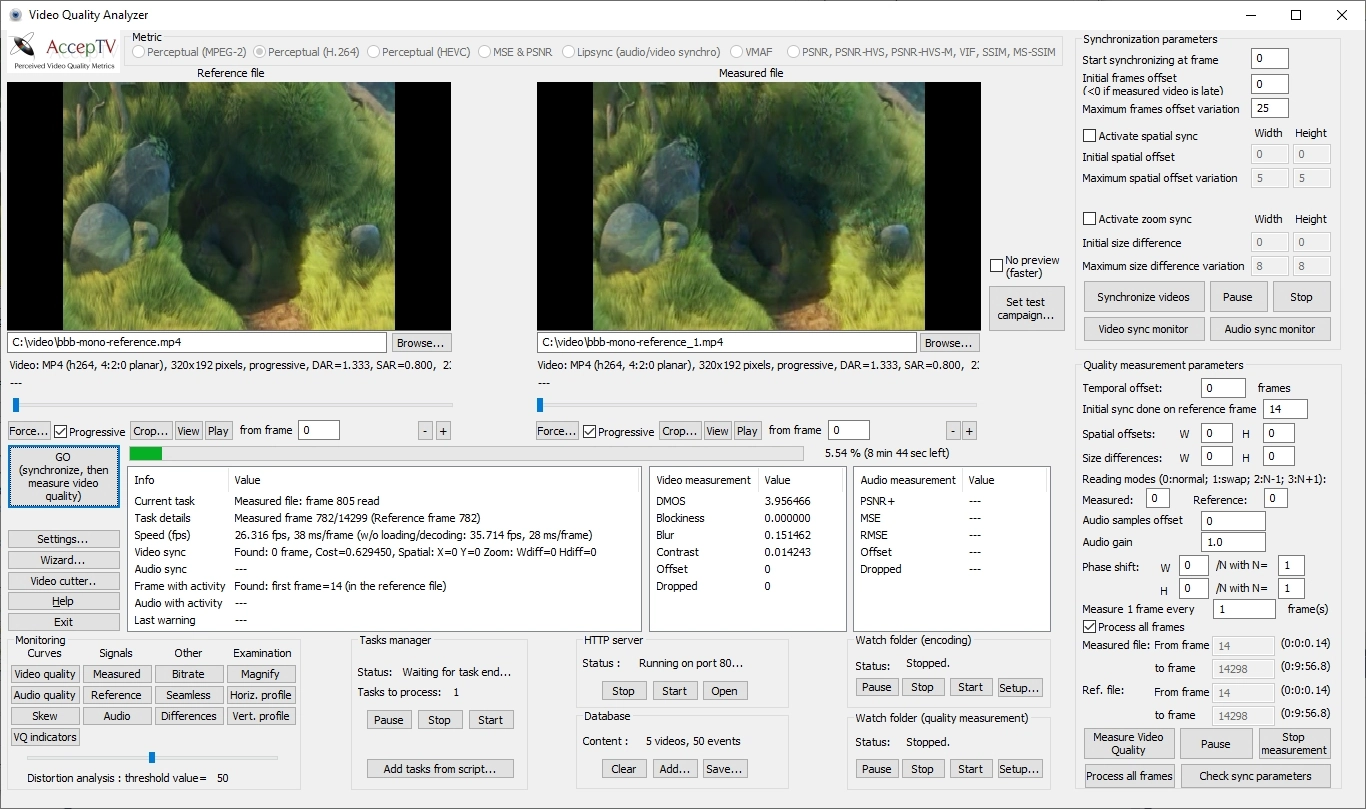Save the database
Viewport: 1366px width, 809px height.
724,769
